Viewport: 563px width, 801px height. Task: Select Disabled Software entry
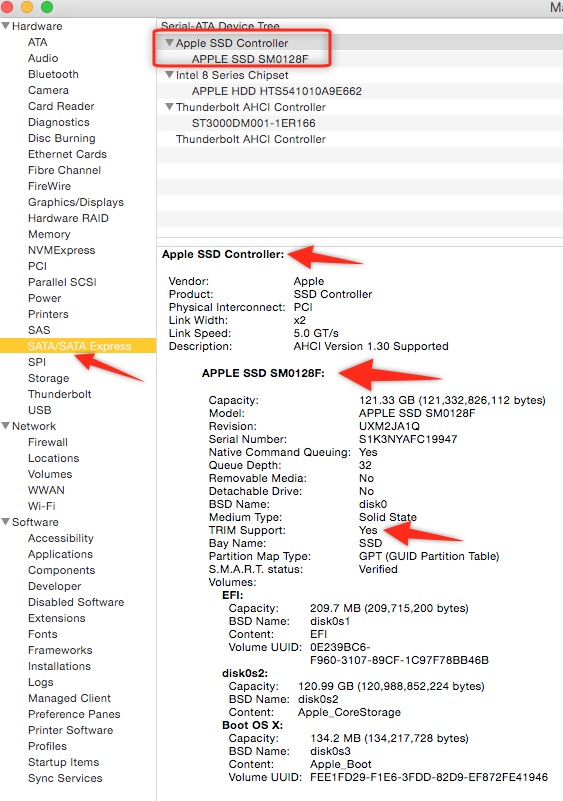coord(76,602)
